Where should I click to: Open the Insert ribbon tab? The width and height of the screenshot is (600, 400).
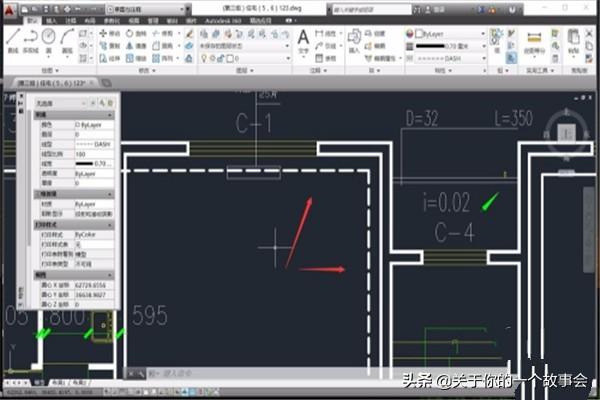click(x=51, y=21)
